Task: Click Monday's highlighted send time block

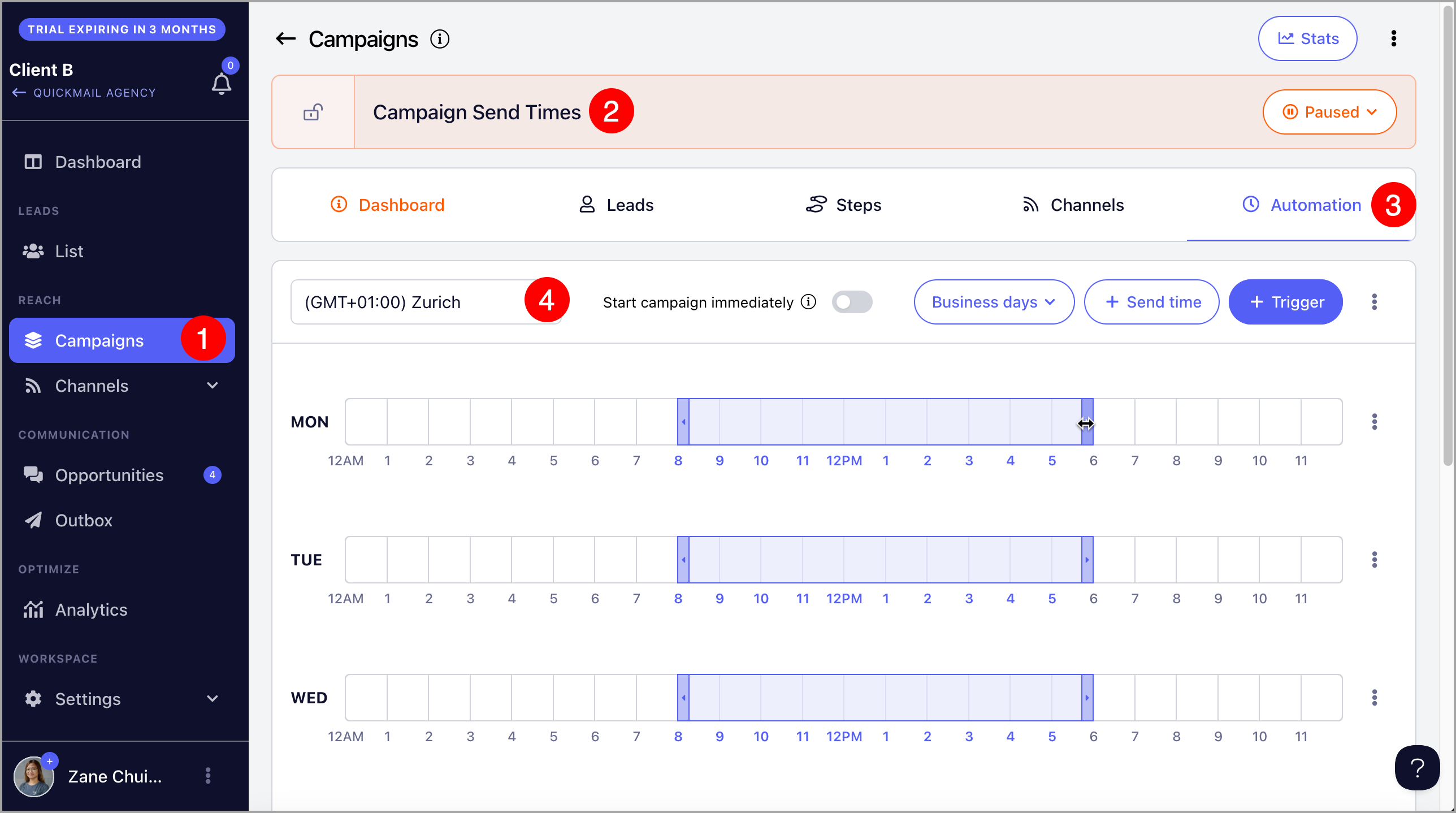Action: click(x=885, y=422)
